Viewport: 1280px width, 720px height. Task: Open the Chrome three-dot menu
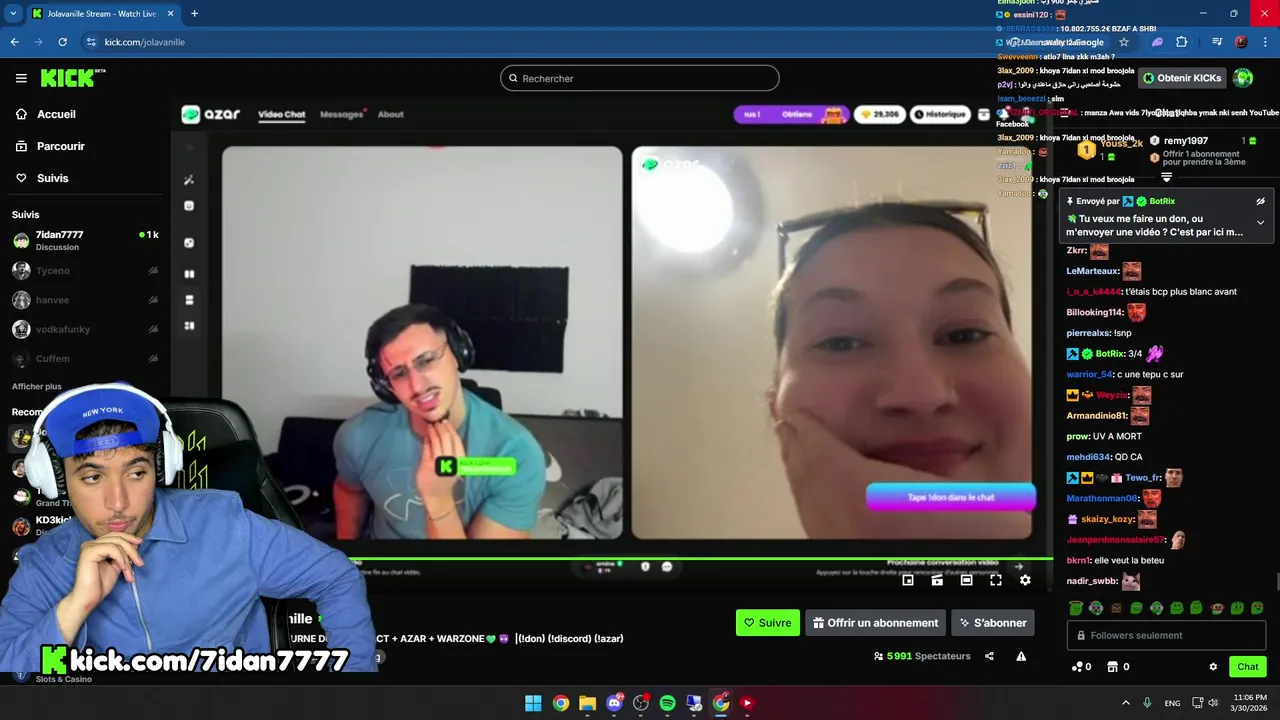pos(1265,42)
